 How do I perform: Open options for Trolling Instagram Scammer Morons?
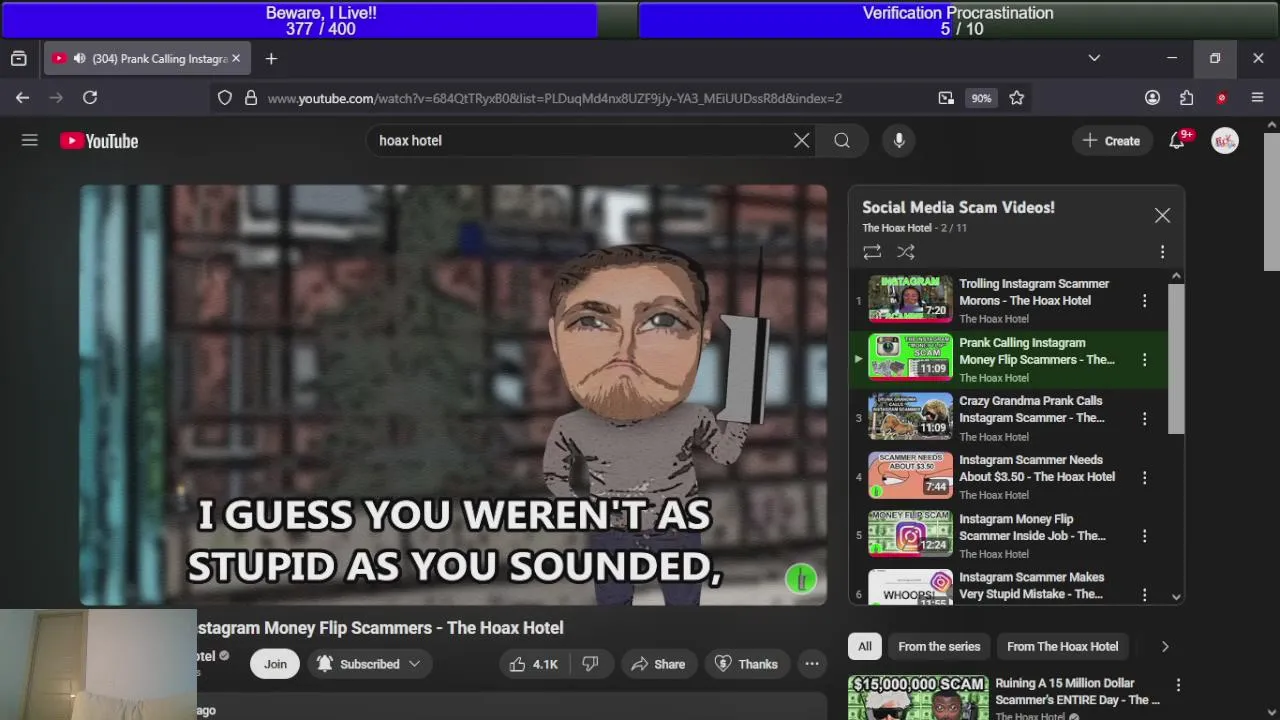(x=1145, y=301)
